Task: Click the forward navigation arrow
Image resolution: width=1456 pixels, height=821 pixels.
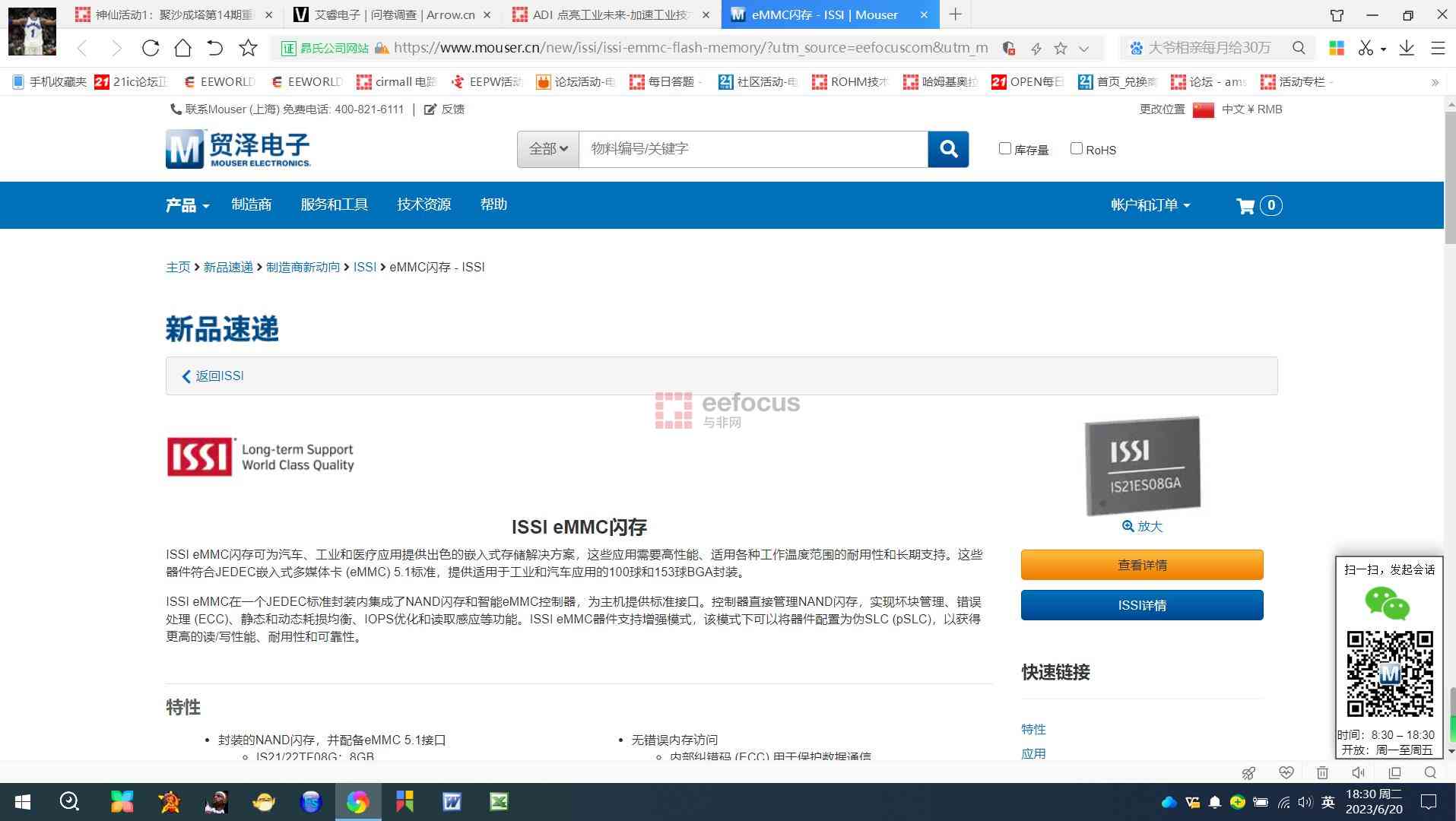Action: 116,48
